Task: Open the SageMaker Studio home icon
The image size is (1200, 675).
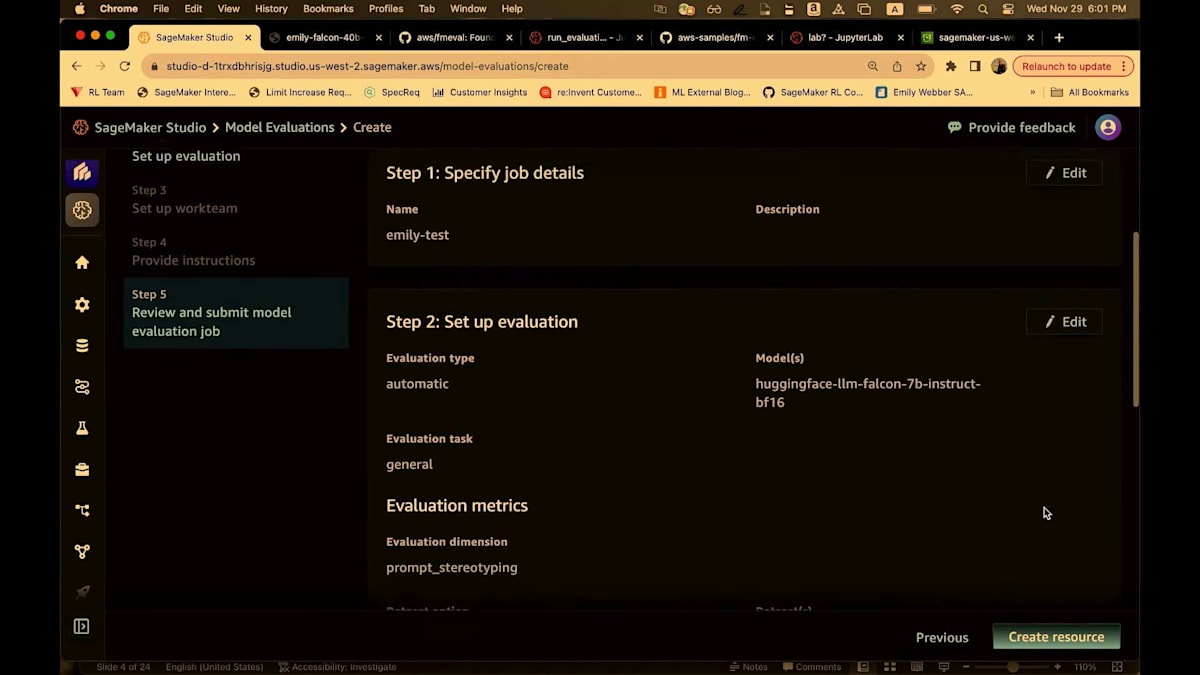Action: pos(82,262)
